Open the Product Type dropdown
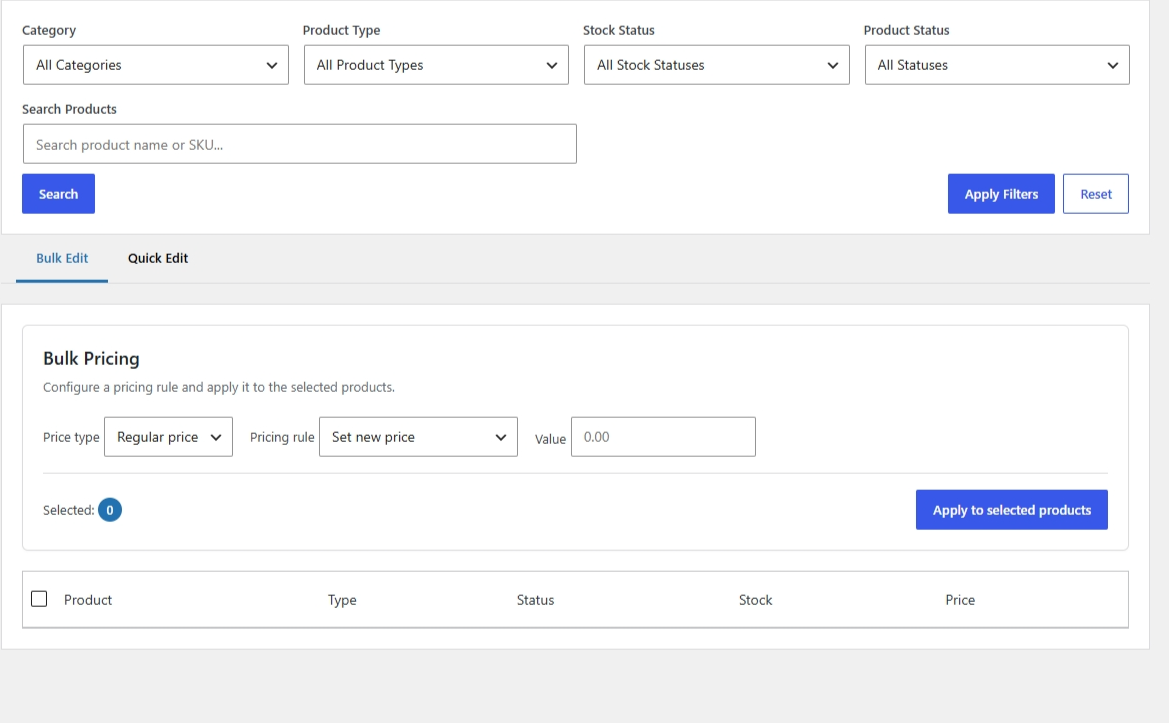Viewport: 1169px width, 723px height. [436, 65]
